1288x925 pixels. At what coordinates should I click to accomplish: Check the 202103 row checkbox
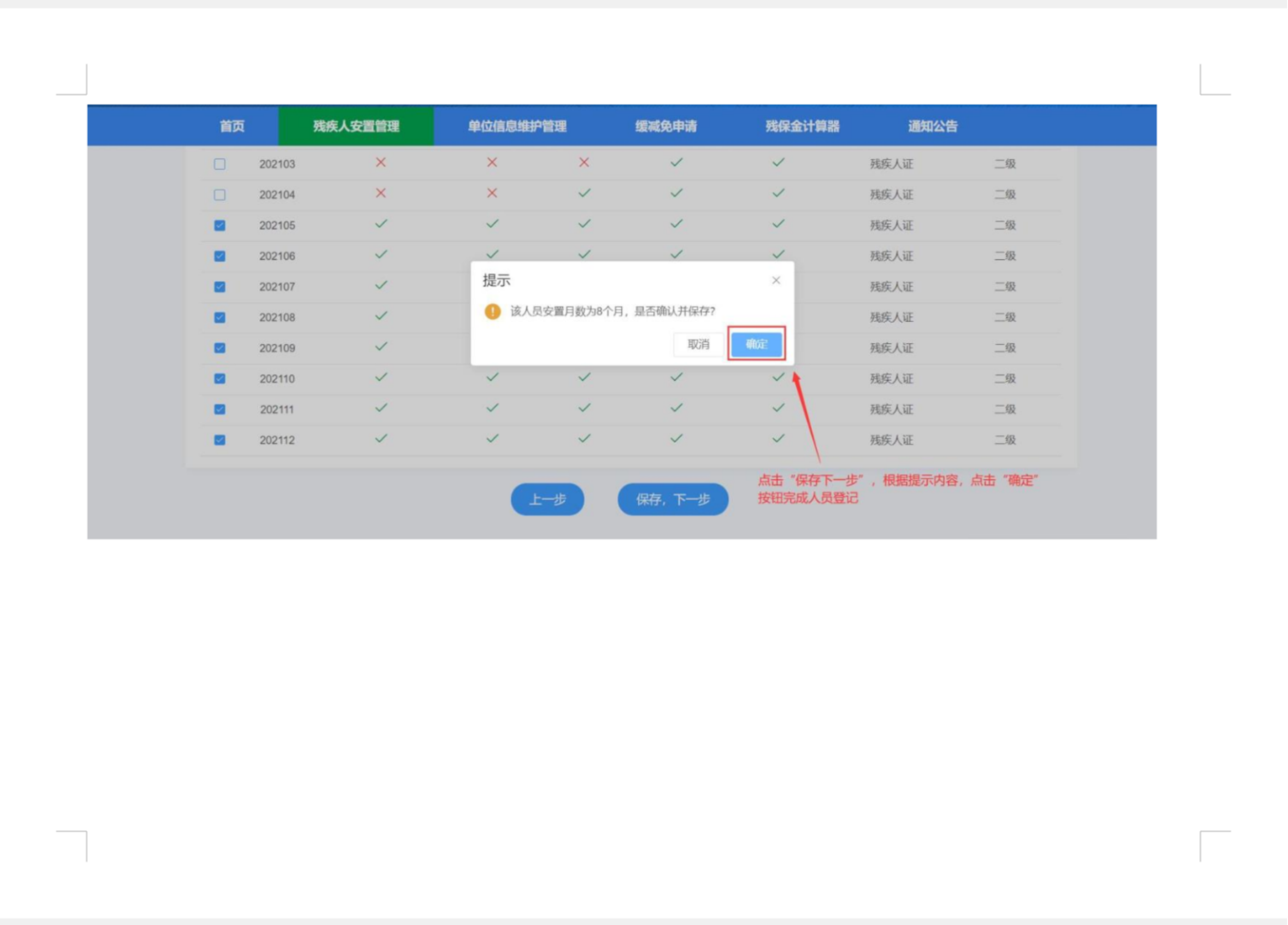[x=220, y=164]
